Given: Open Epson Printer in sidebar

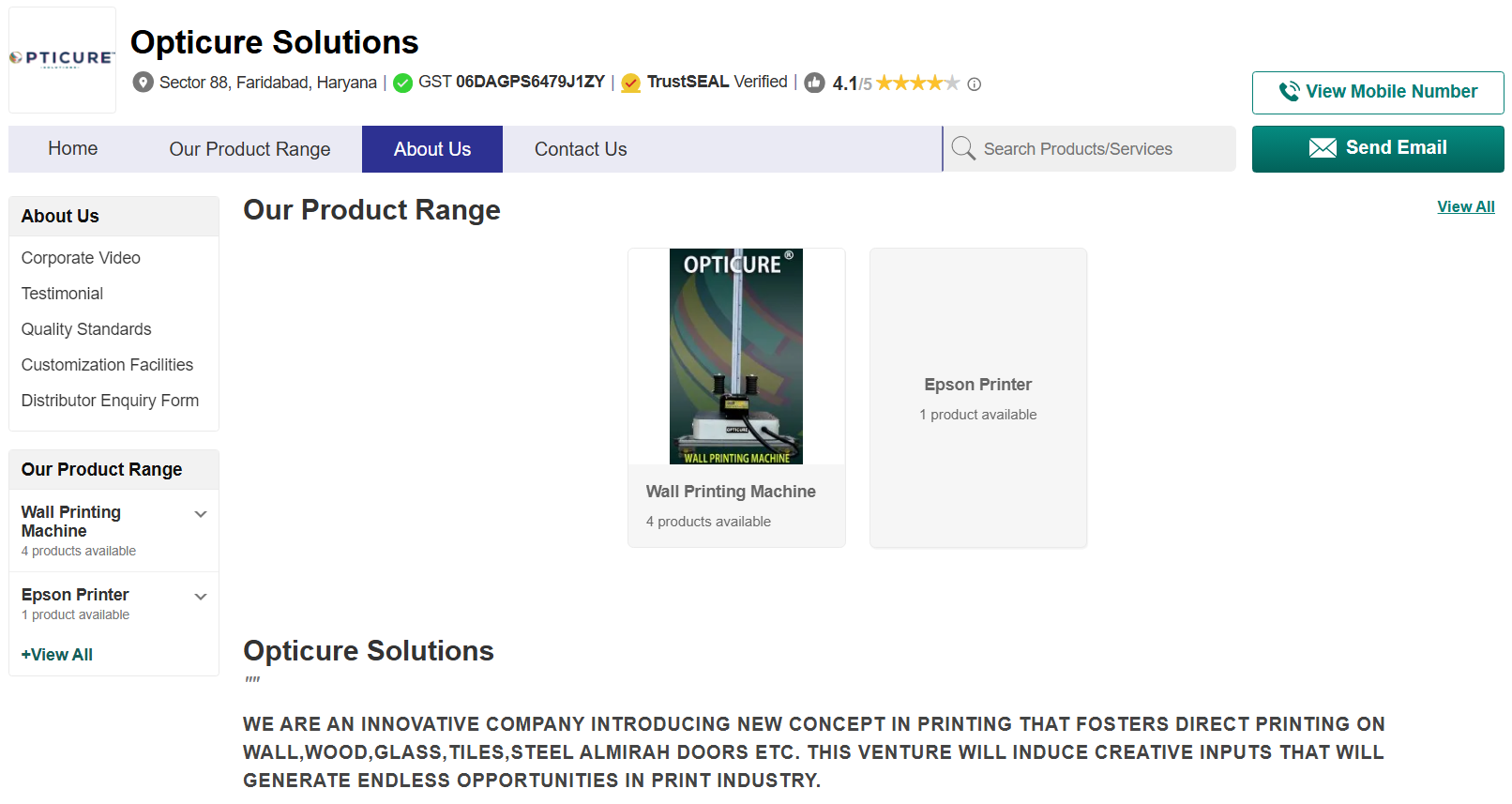Looking at the screenshot, I should [75, 595].
